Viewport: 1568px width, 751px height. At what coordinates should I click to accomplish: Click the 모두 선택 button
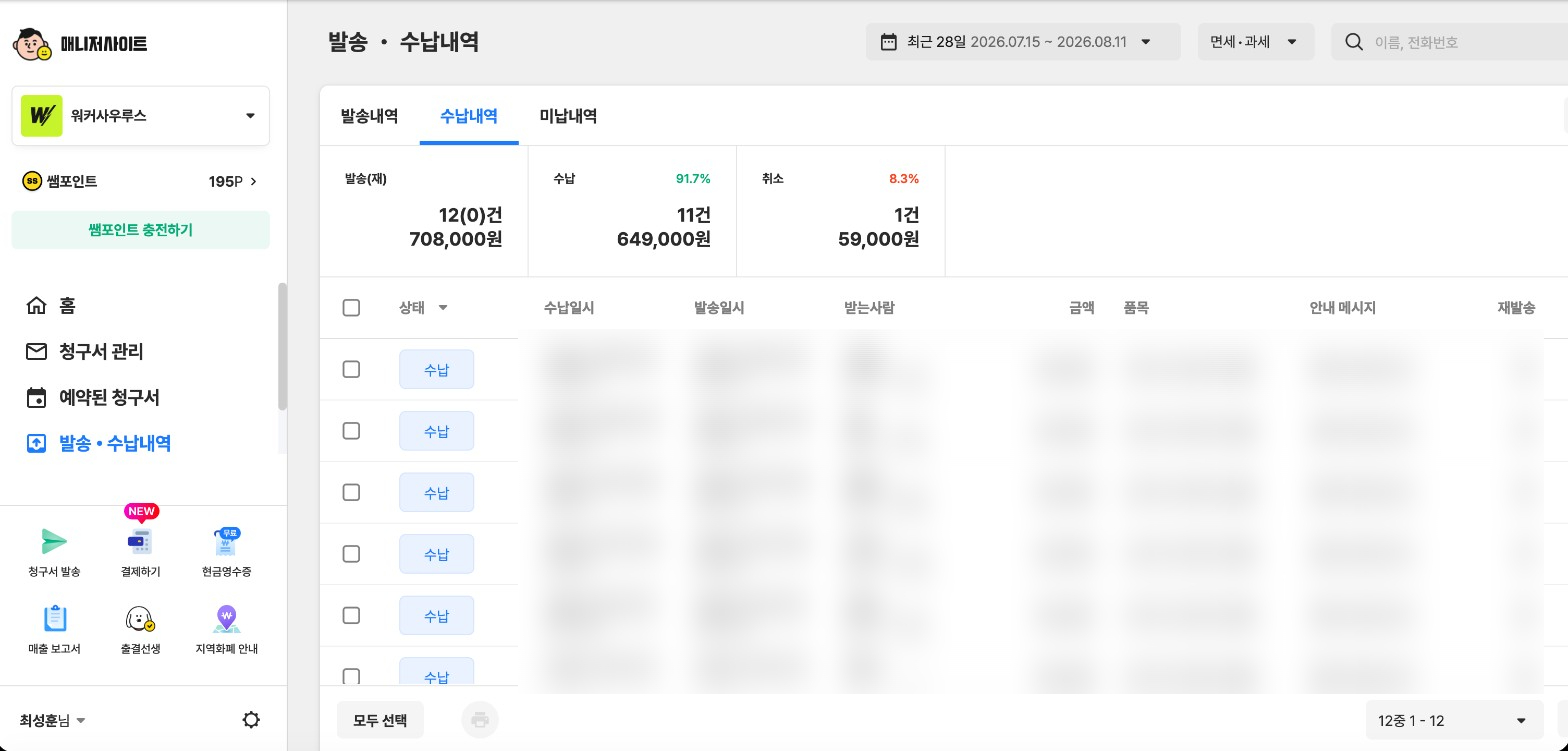[x=380, y=720]
